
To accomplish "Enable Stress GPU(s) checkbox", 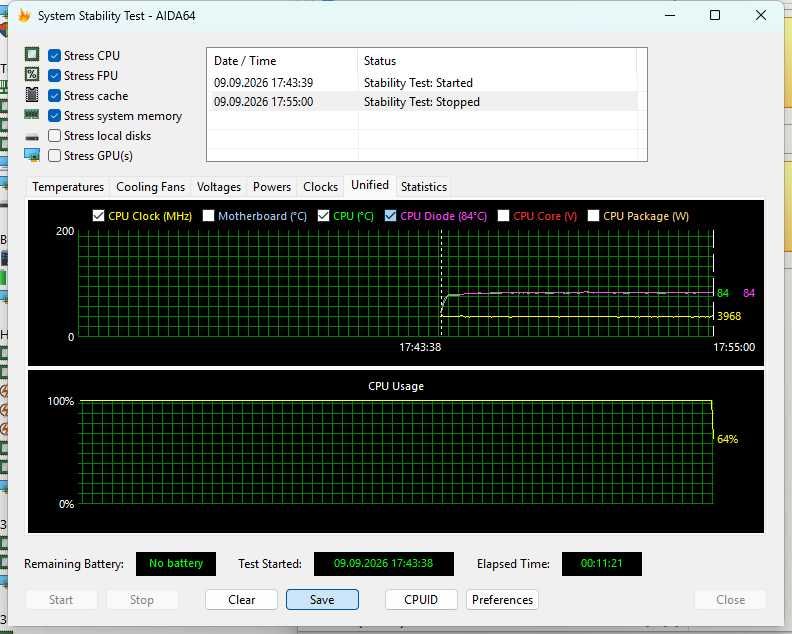I will click(55, 156).
